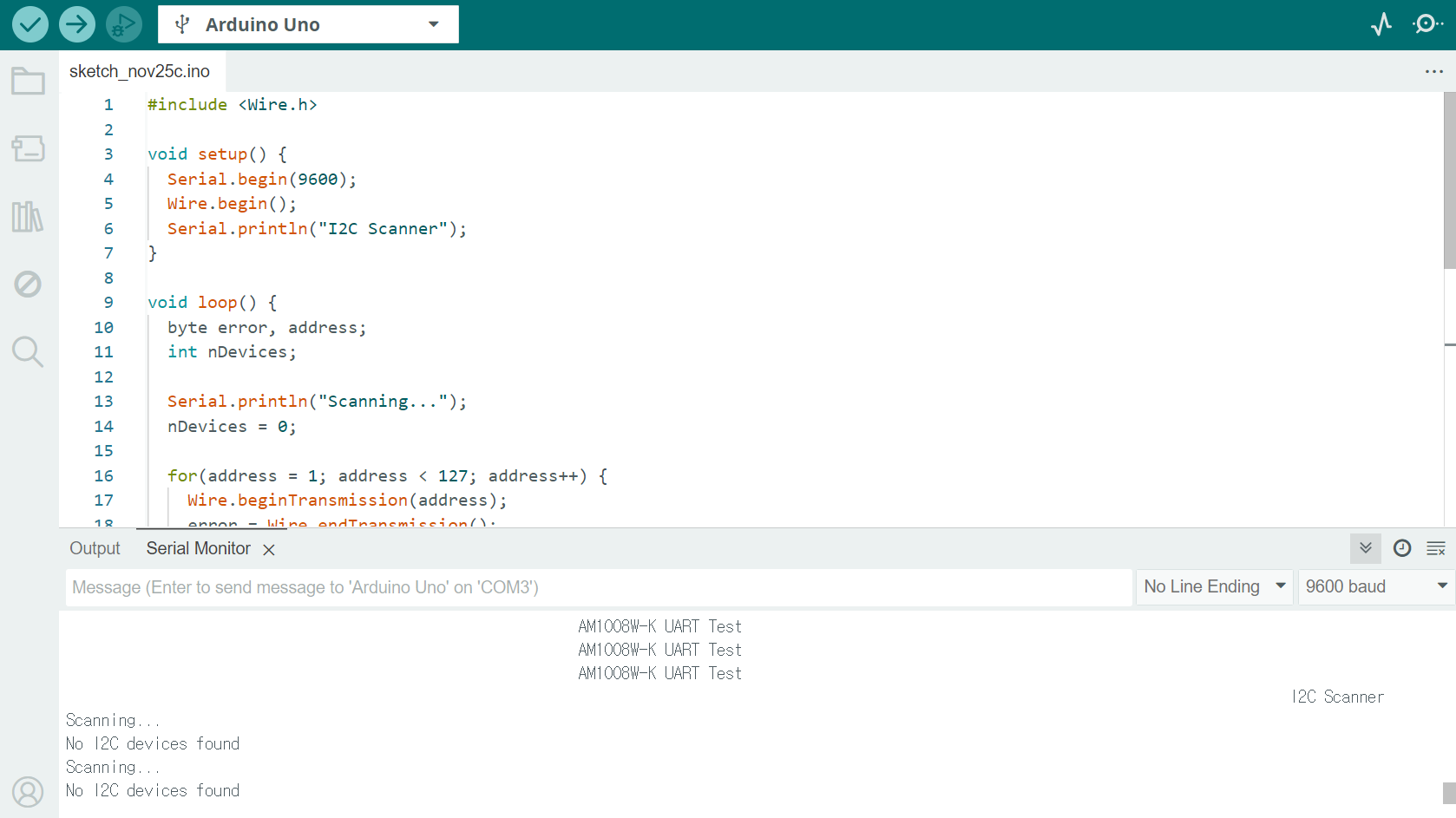Open the Sketchbook folder icon in sidebar
The width and height of the screenshot is (1456, 818).
click(28, 82)
